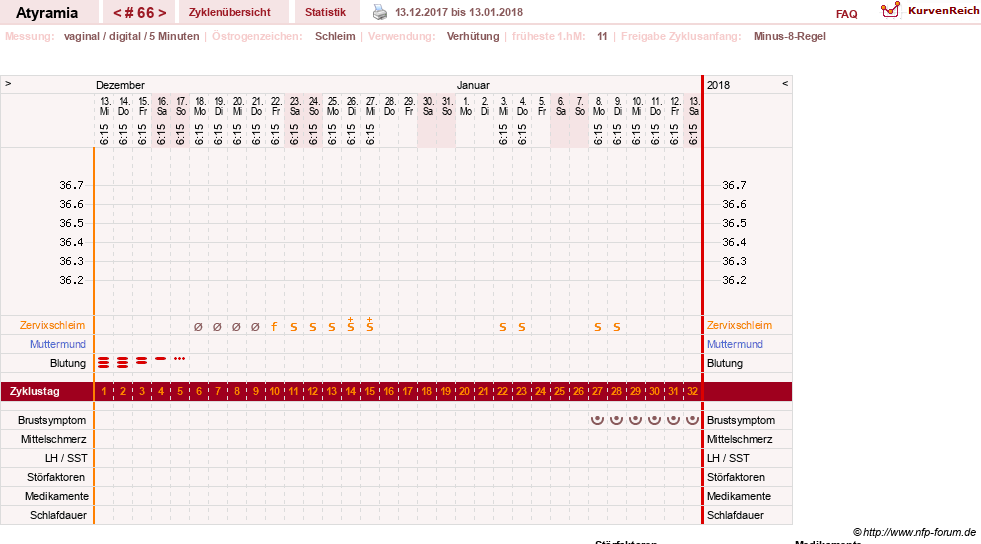
Task: Click the 2018 year label
Action: click(x=718, y=85)
